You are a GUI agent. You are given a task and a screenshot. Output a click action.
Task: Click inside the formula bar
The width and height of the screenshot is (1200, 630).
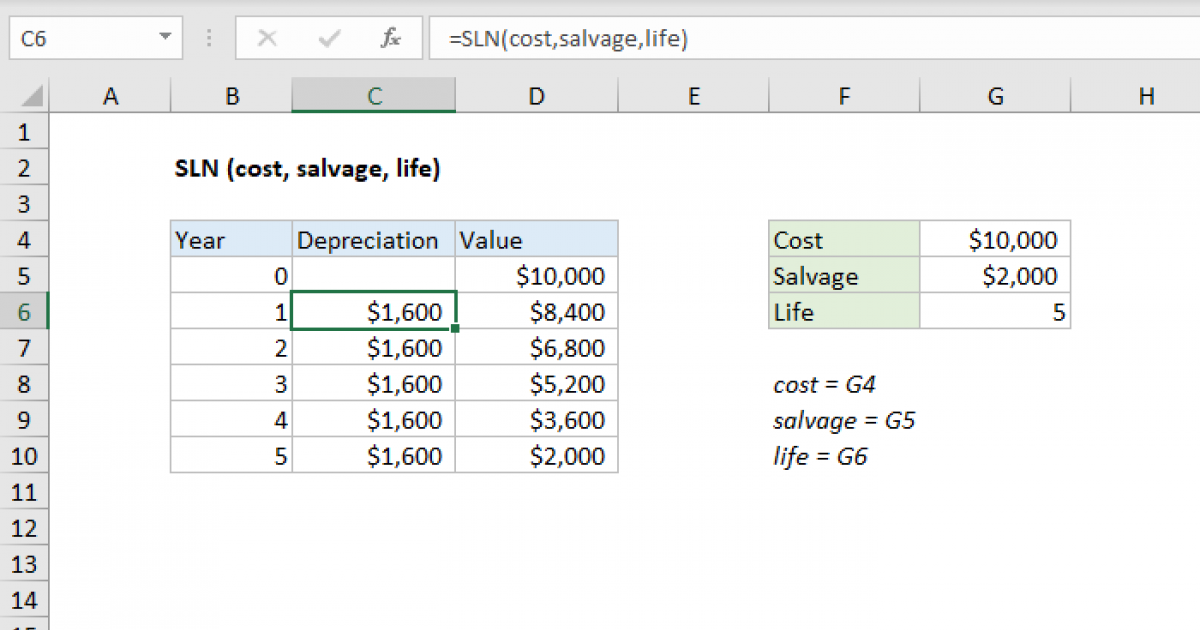click(x=600, y=38)
